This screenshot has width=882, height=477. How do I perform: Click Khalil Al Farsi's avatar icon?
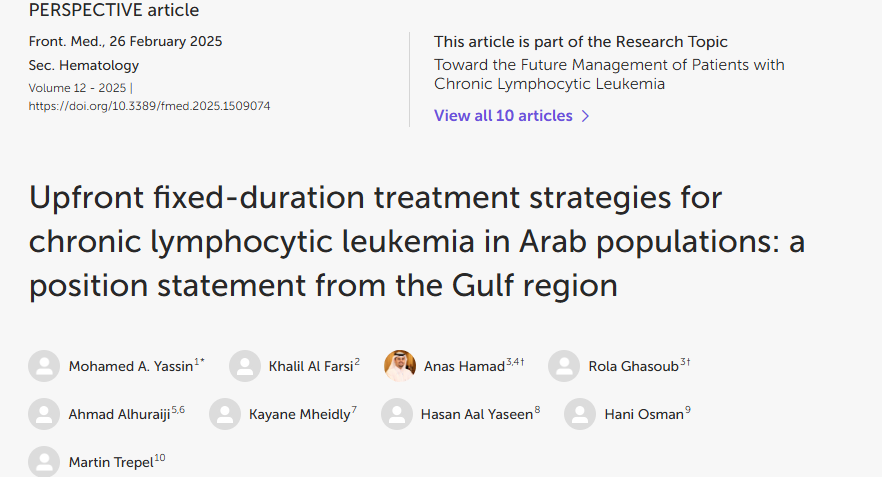coord(245,366)
